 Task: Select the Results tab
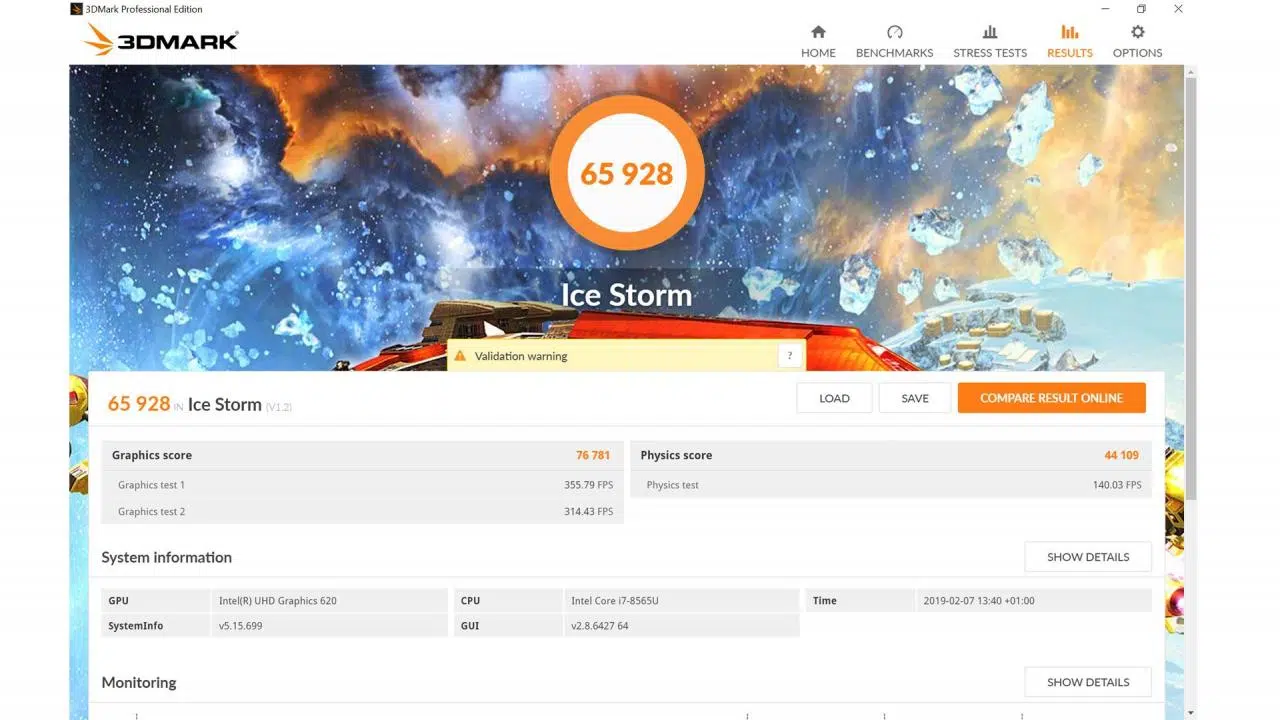[1069, 41]
